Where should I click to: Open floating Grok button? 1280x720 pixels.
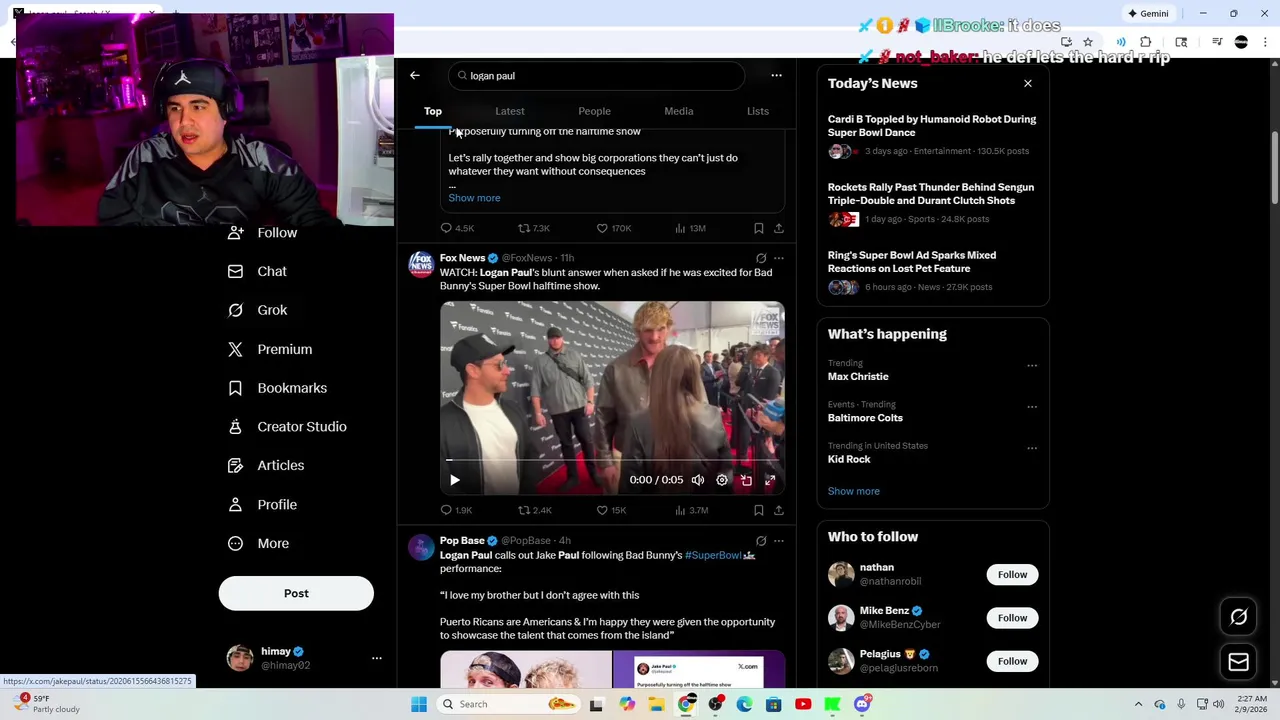1239,617
